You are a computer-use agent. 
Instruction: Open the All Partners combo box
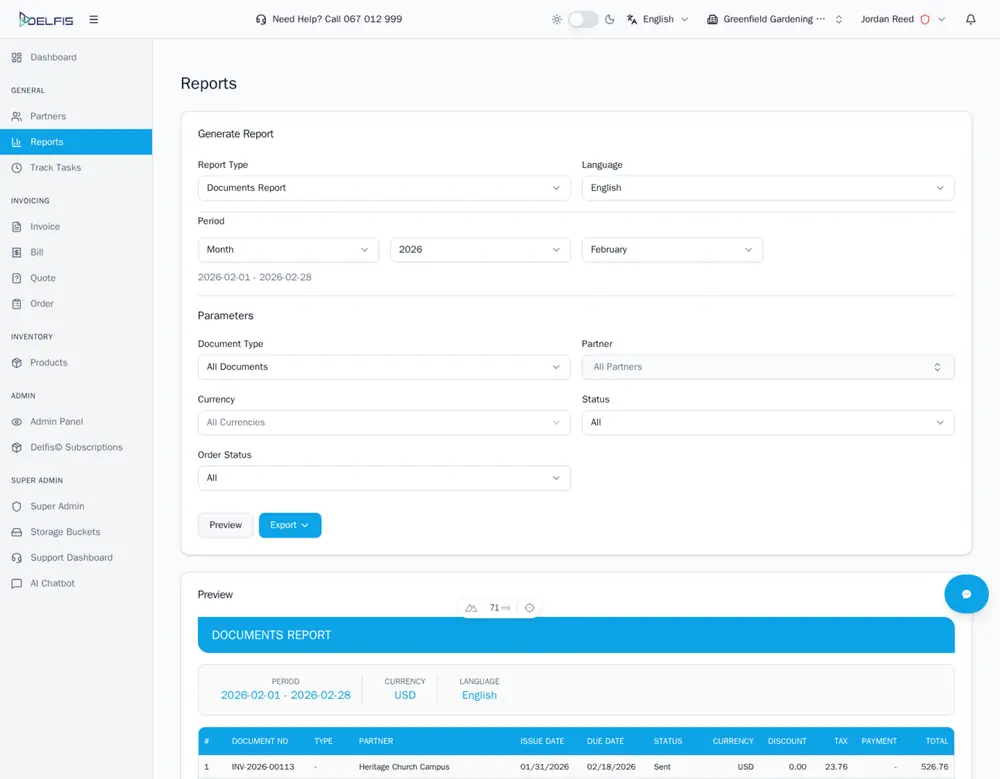tap(767, 367)
